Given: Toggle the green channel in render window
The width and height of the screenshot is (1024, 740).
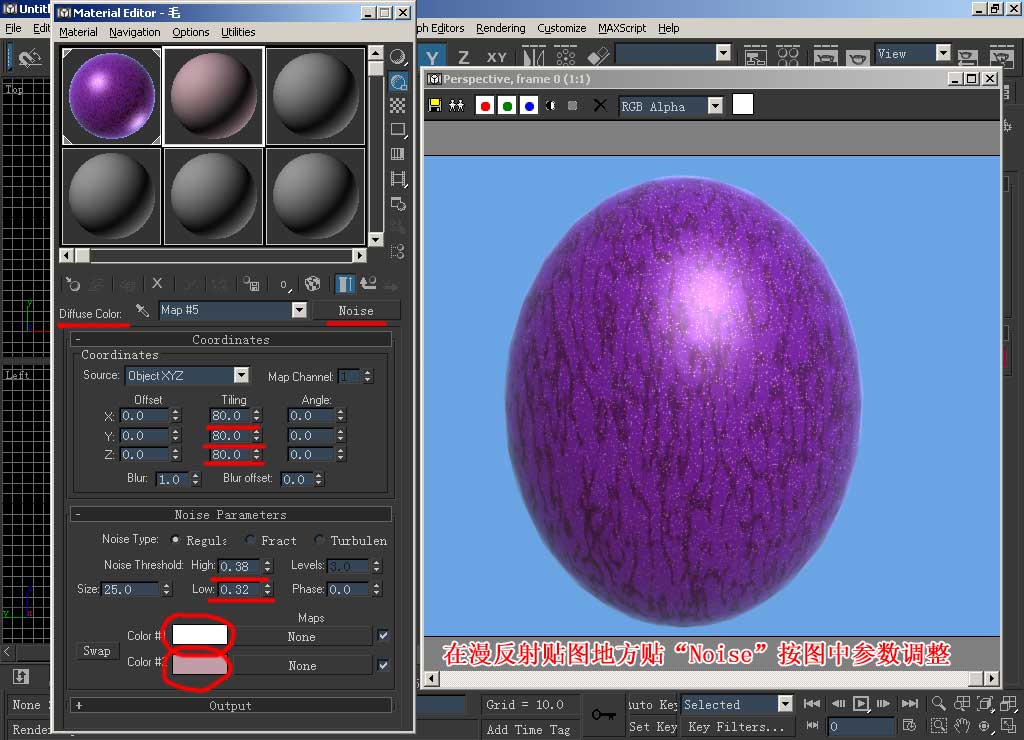Looking at the screenshot, I should pos(507,106).
